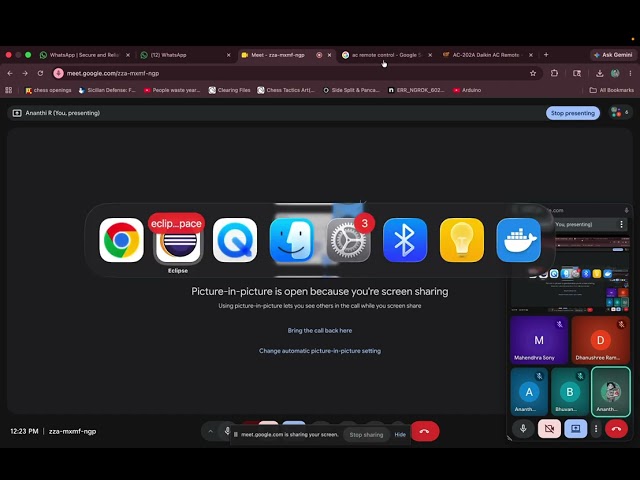Open People waste year bookmark
Viewport: 640px width, 480px height.
pos(172,90)
